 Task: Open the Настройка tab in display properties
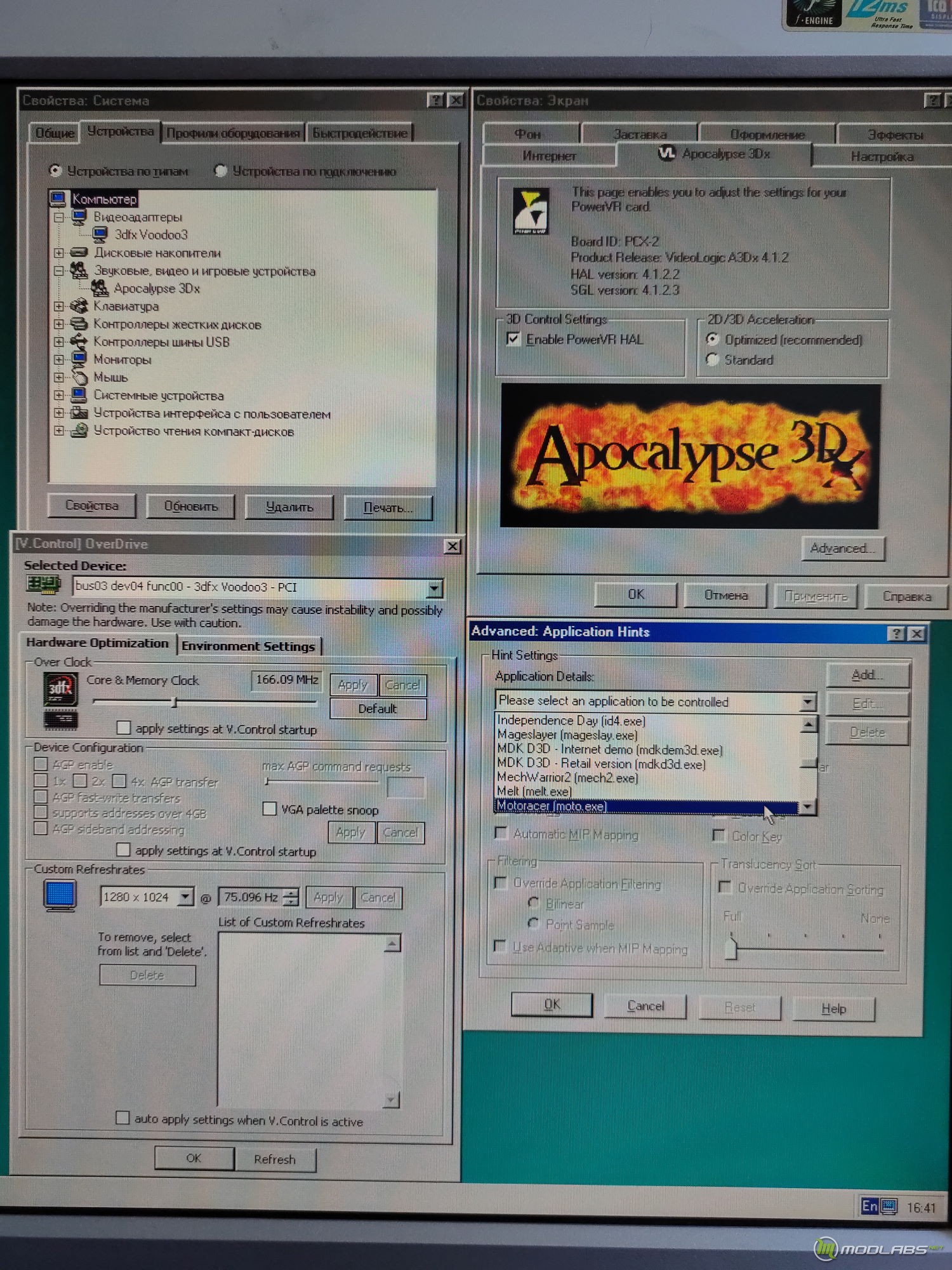coord(882,156)
